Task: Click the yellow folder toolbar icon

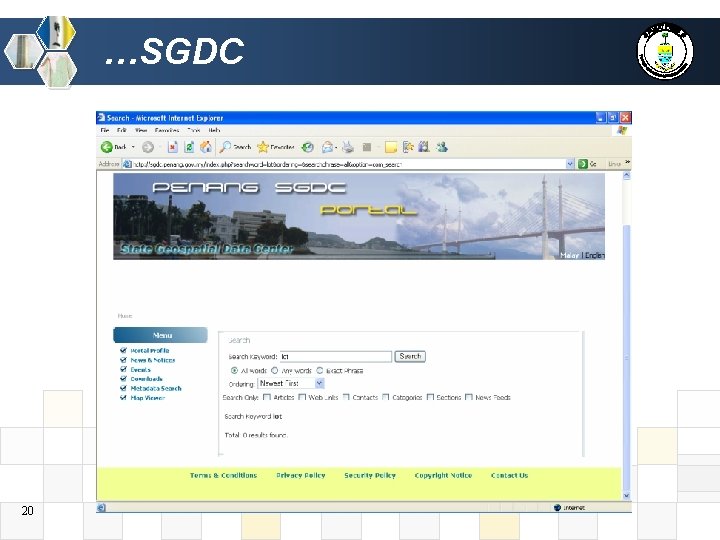Action: 391,147
